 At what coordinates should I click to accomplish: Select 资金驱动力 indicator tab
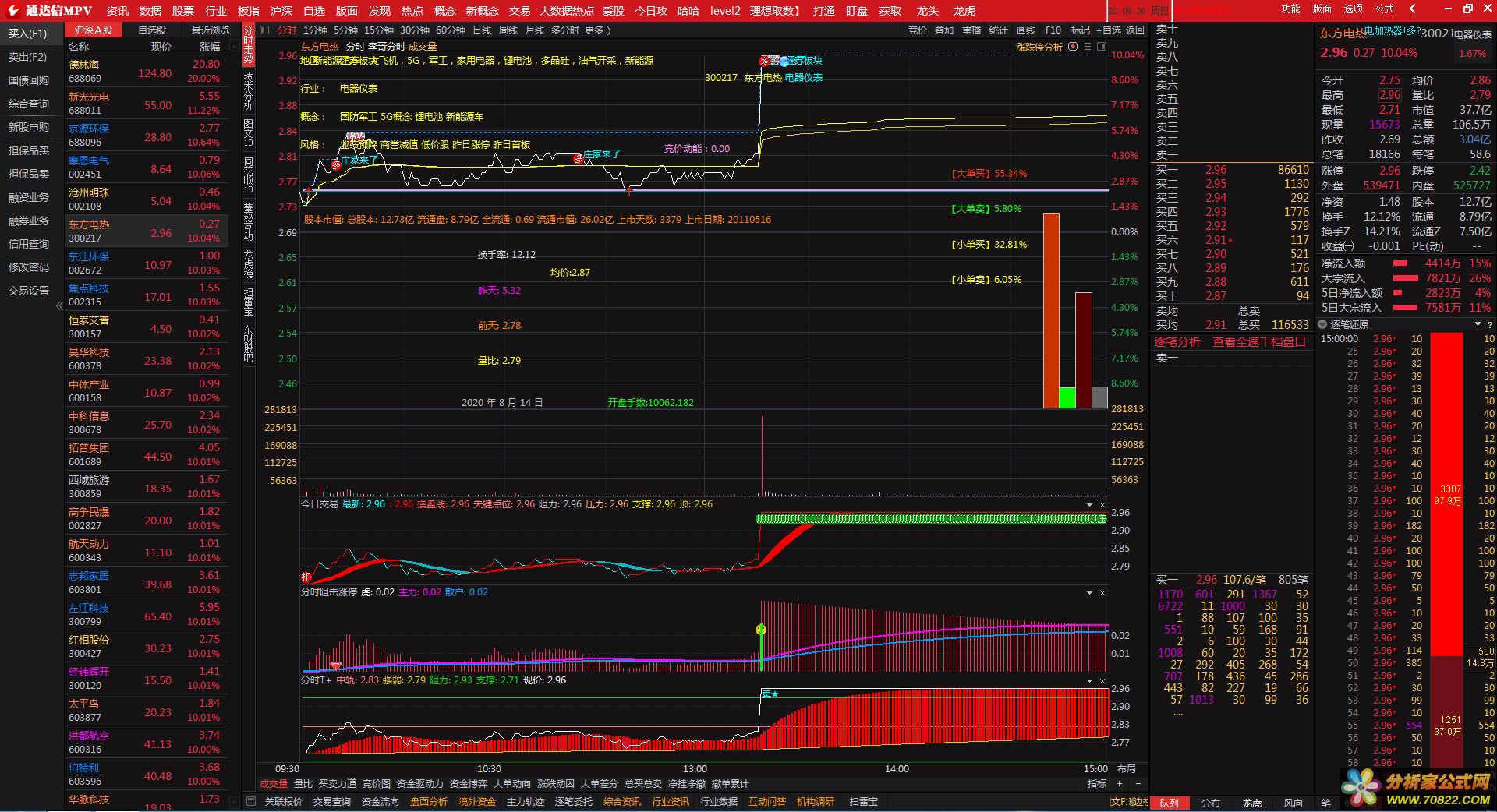(x=420, y=784)
